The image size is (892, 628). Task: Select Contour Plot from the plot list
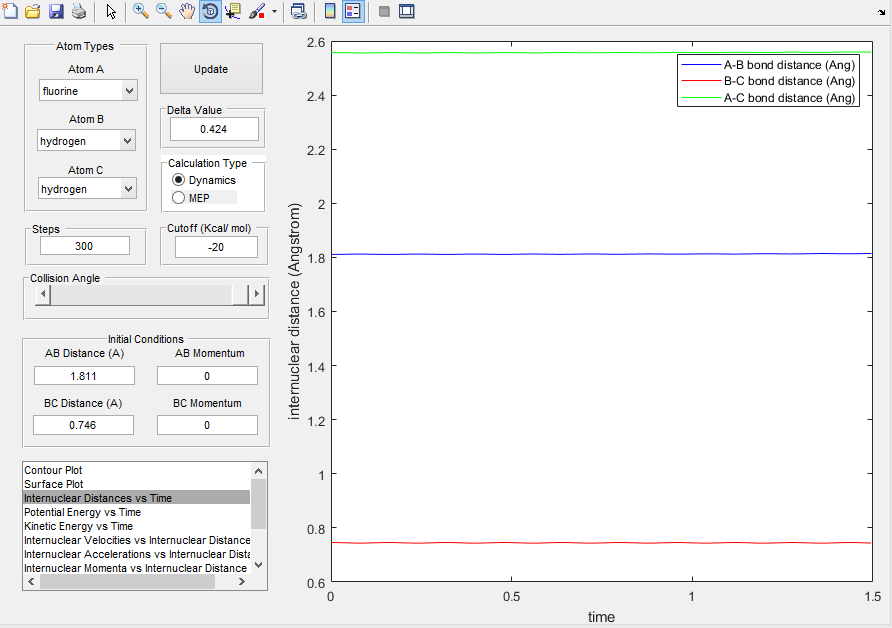pyautogui.click(x=54, y=470)
